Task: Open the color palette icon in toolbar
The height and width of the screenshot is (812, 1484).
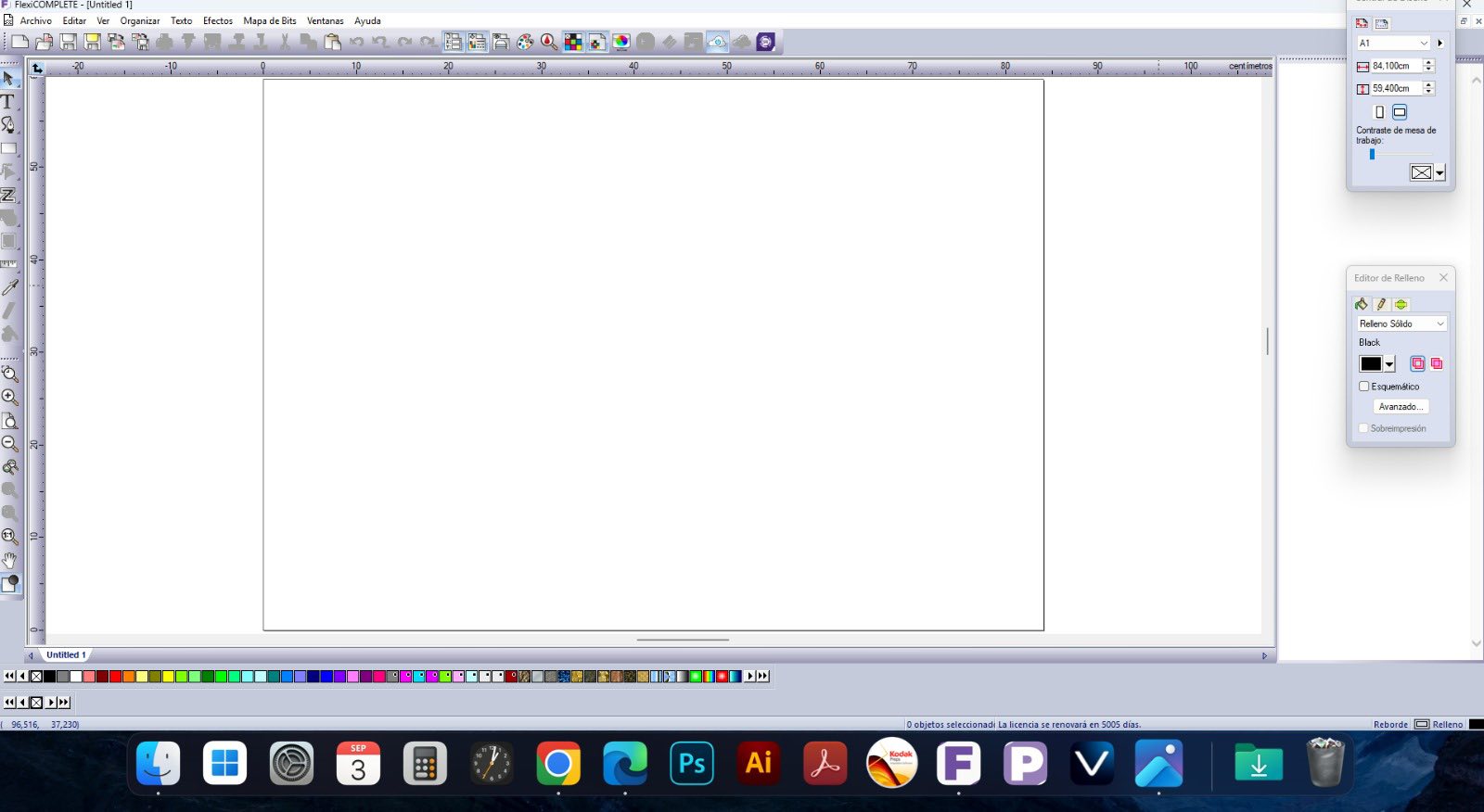Action: (x=525, y=42)
